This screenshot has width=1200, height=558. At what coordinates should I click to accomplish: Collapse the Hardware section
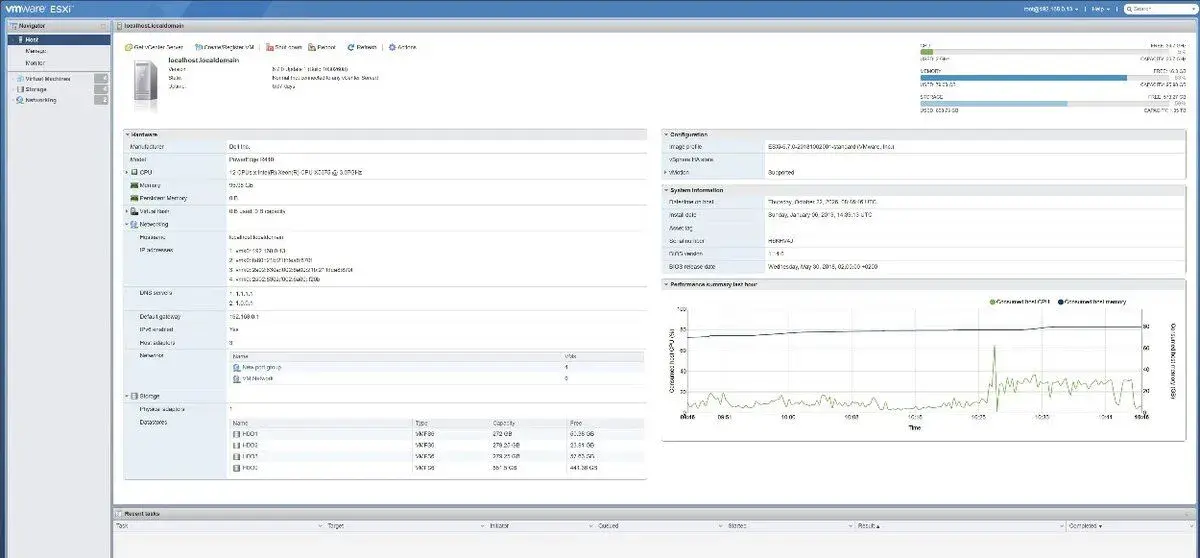click(127, 134)
